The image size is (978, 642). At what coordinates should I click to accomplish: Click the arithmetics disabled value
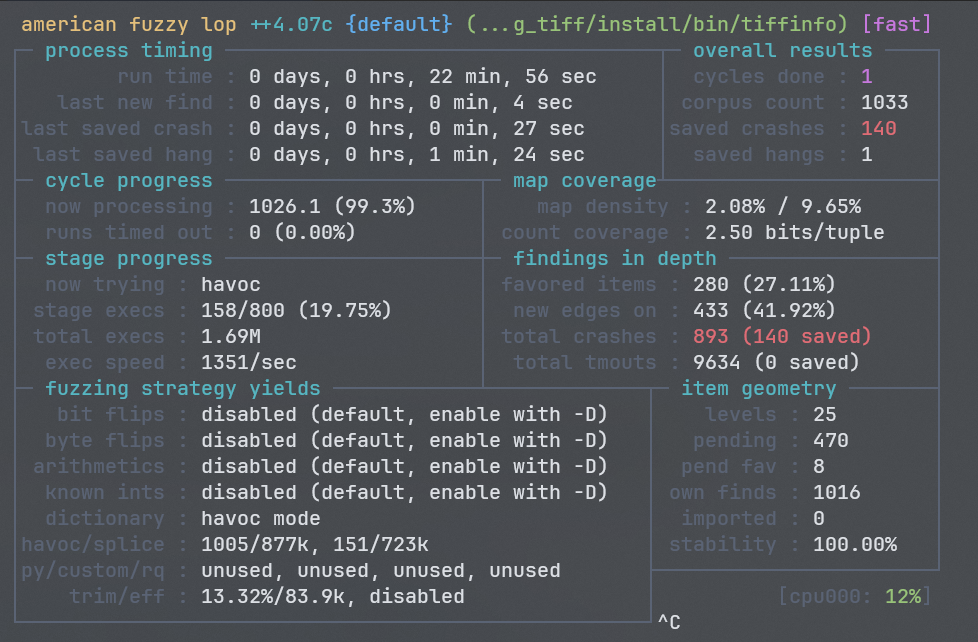pos(404,467)
